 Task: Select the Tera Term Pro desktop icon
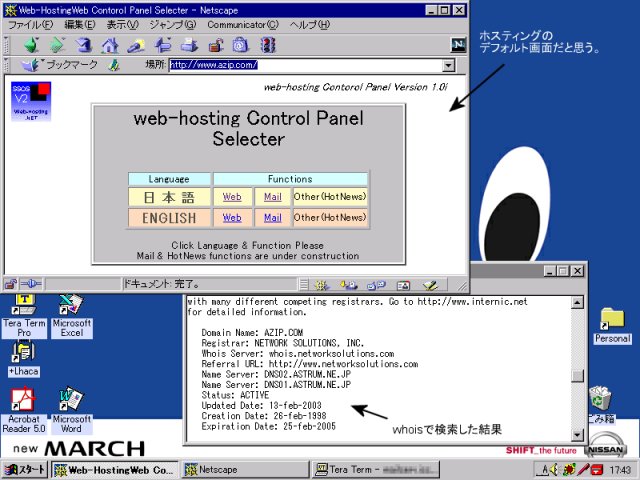coord(24,316)
